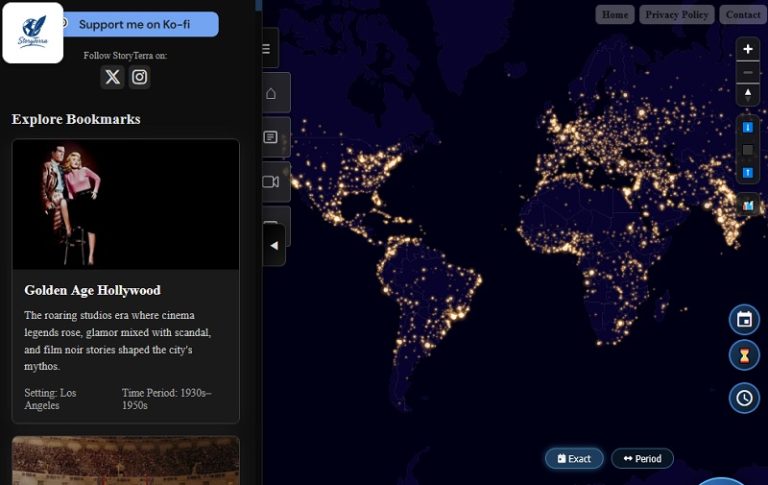Click the hourglass time button
Screen dimensions: 768x485
pyautogui.click(x=744, y=355)
